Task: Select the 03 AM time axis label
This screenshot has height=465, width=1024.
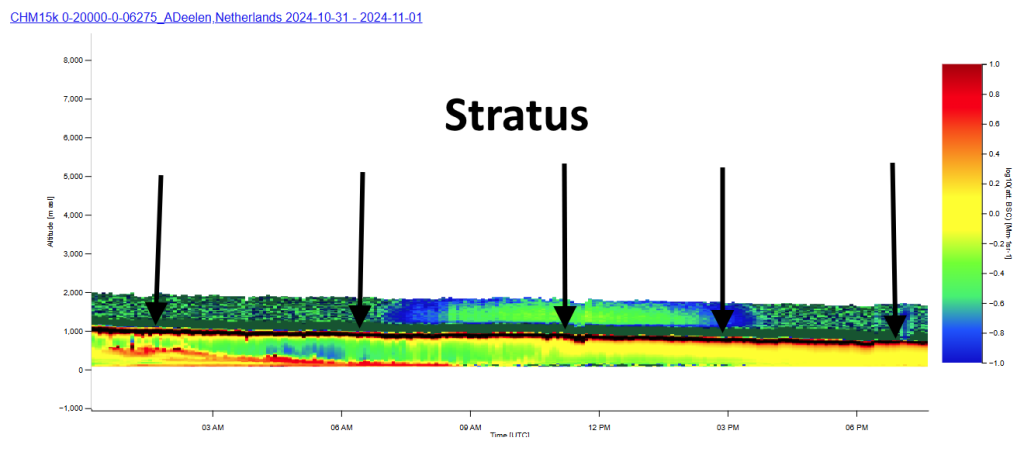Action: coord(212,426)
